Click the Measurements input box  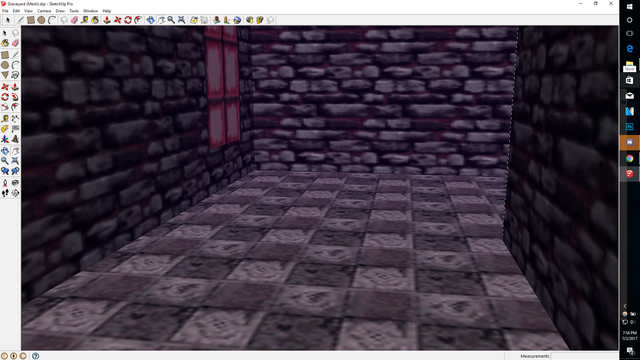(x=584, y=356)
